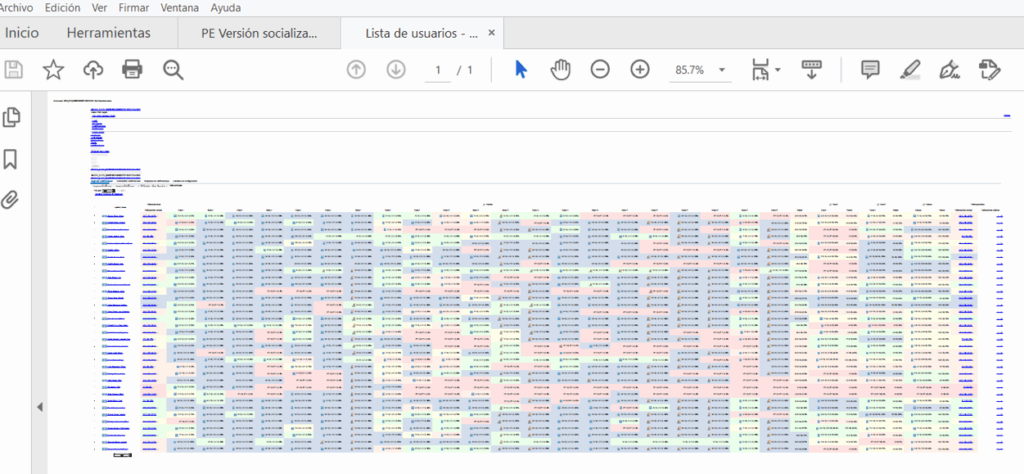Image resolution: width=1024 pixels, height=474 pixels.
Task: Click the Save file icon
Action: (x=14, y=69)
